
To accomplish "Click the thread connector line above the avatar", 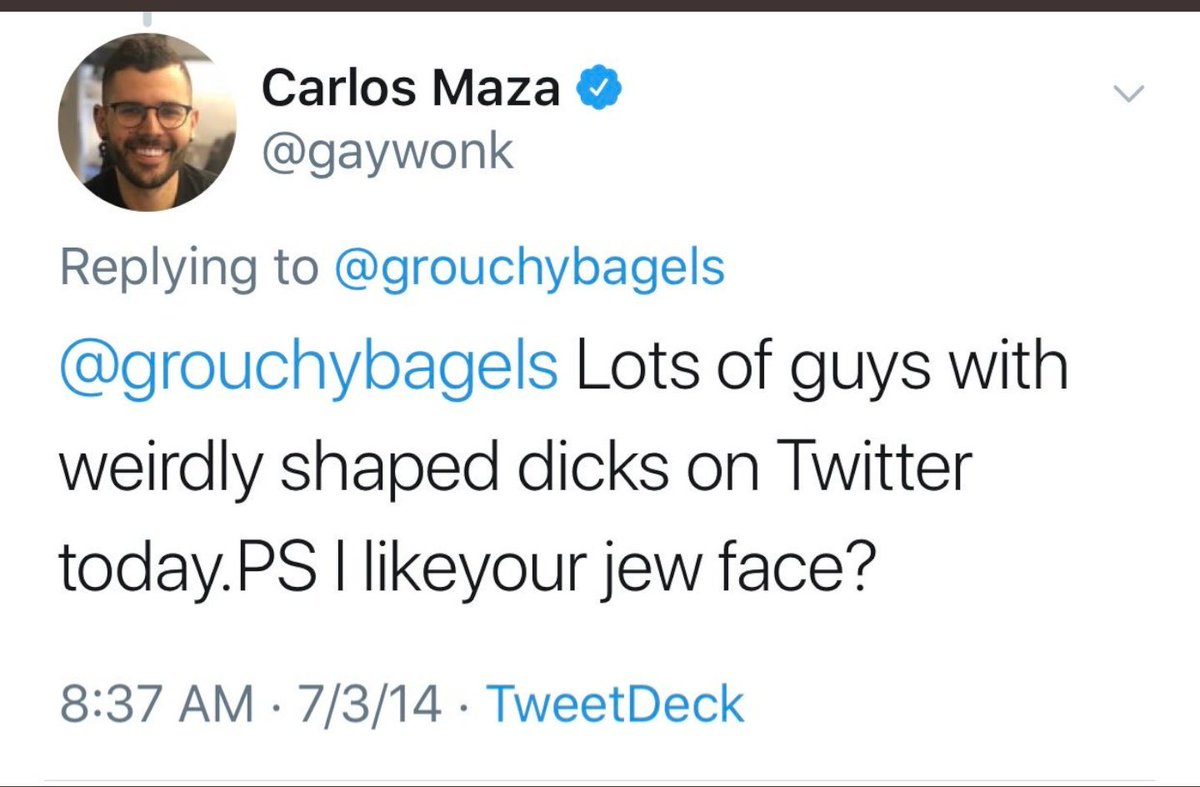I will (x=147, y=20).
